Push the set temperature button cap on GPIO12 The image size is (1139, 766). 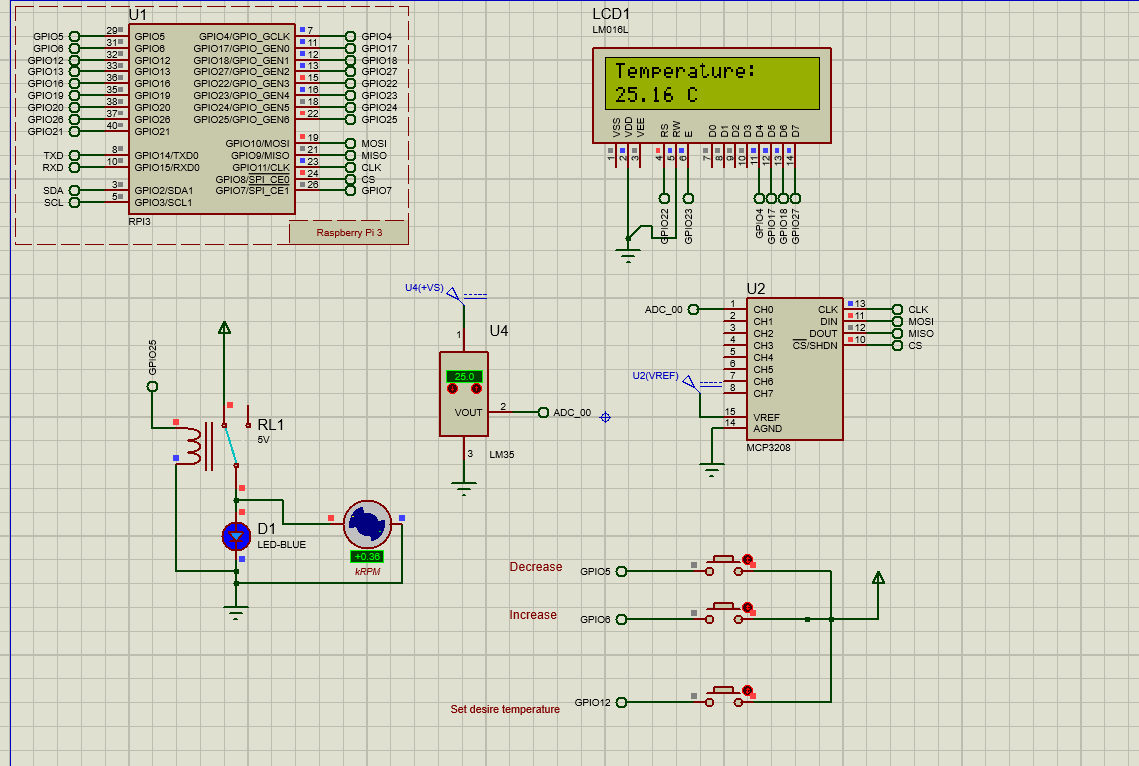pos(723,690)
